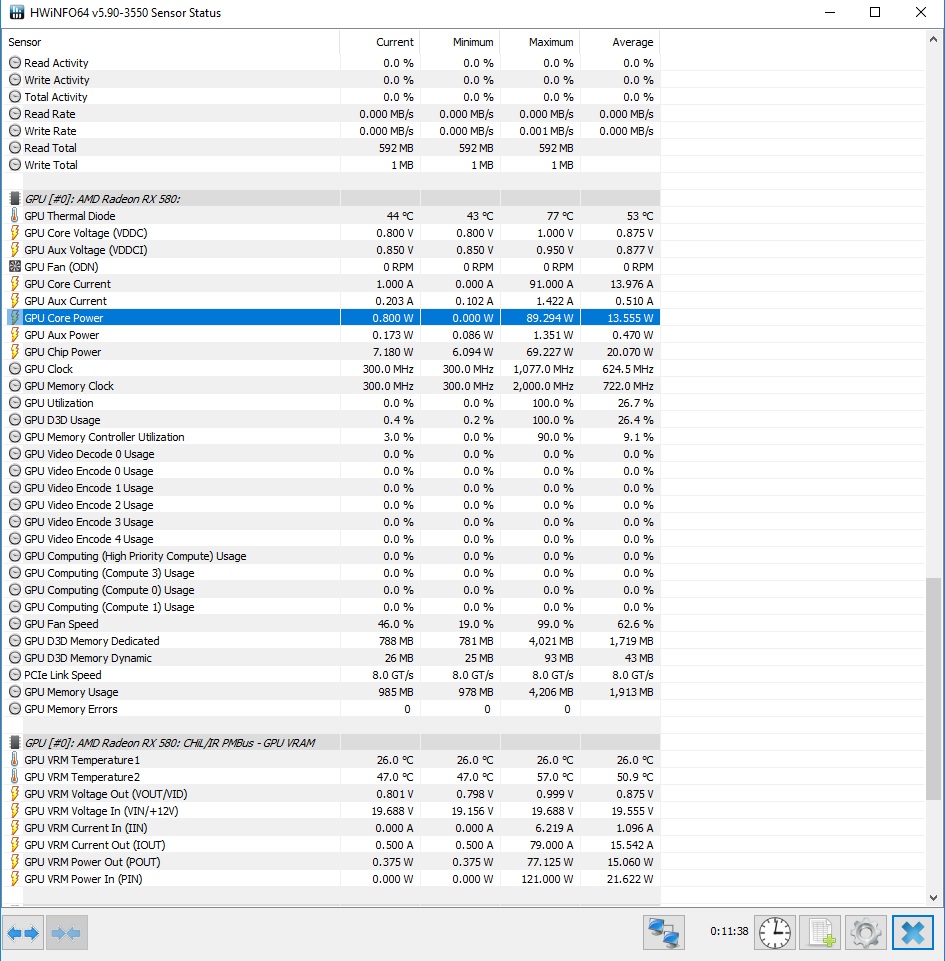Click the Average column header
The height and width of the screenshot is (961, 945).
(x=620, y=42)
